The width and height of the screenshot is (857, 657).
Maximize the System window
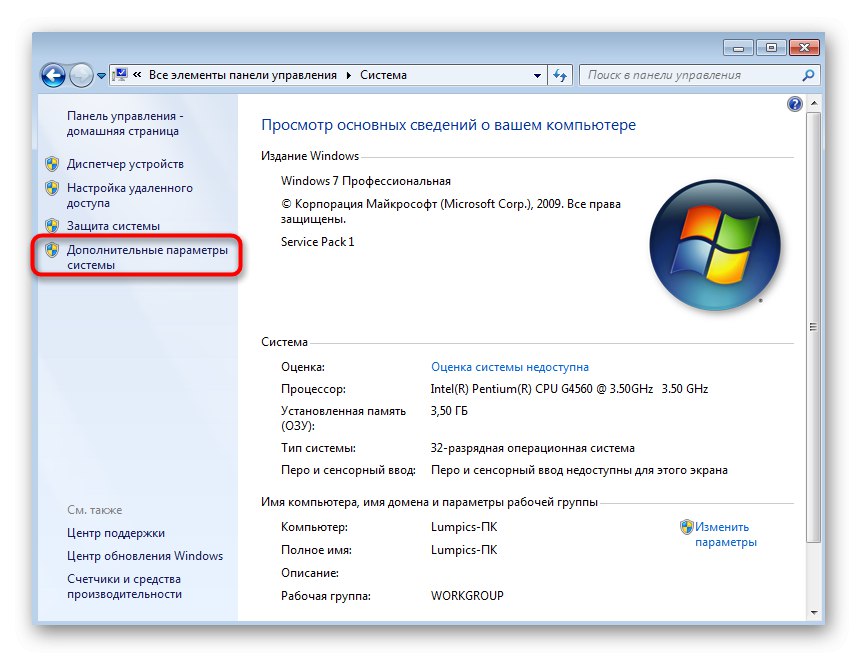(x=771, y=48)
